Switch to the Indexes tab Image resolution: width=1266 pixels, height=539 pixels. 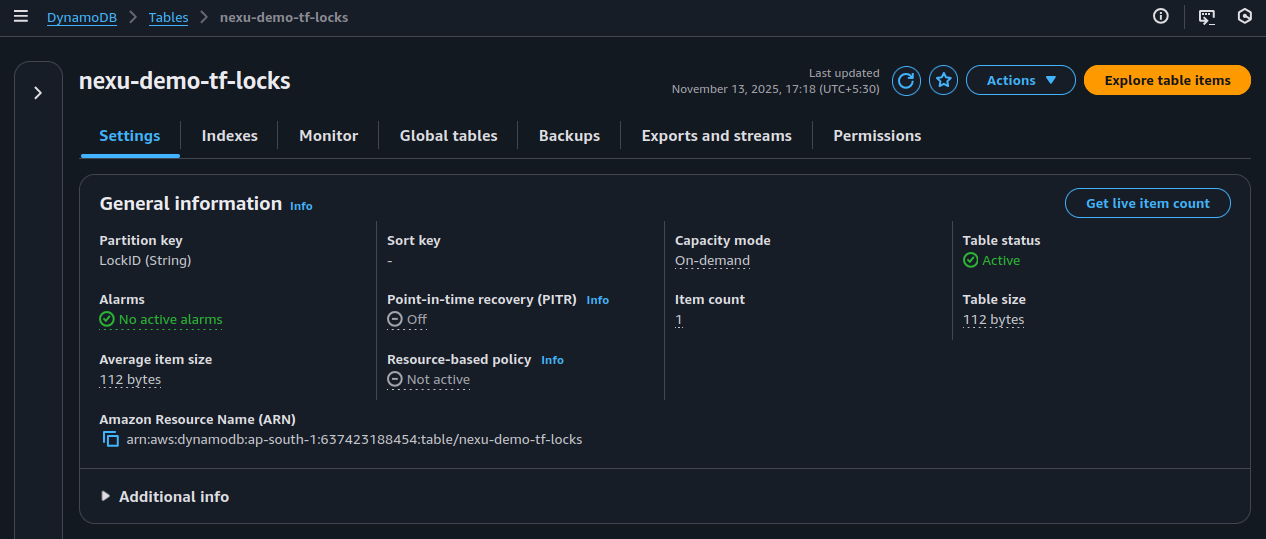(229, 136)
